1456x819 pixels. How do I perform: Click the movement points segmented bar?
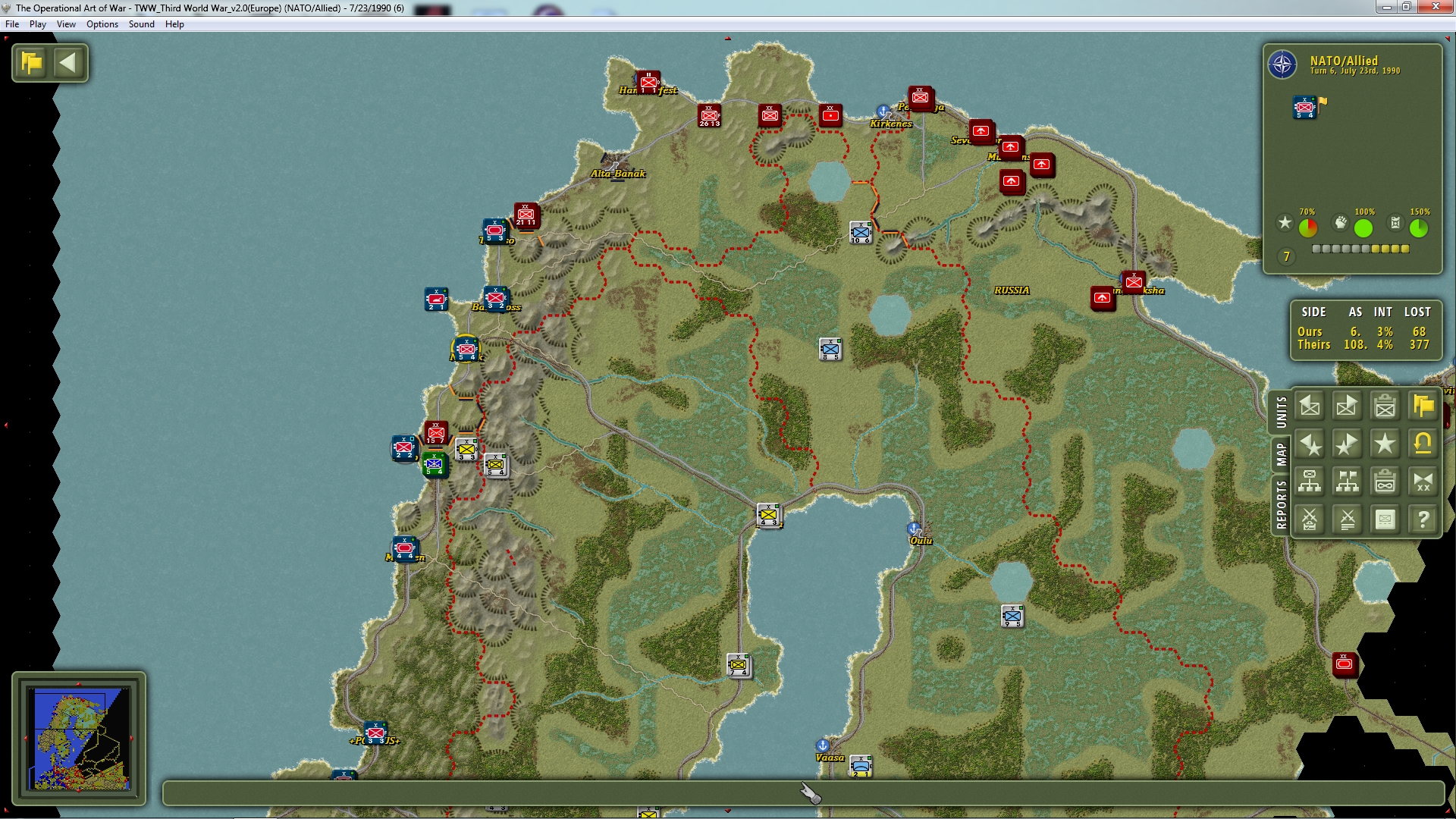click(1360, 249)
